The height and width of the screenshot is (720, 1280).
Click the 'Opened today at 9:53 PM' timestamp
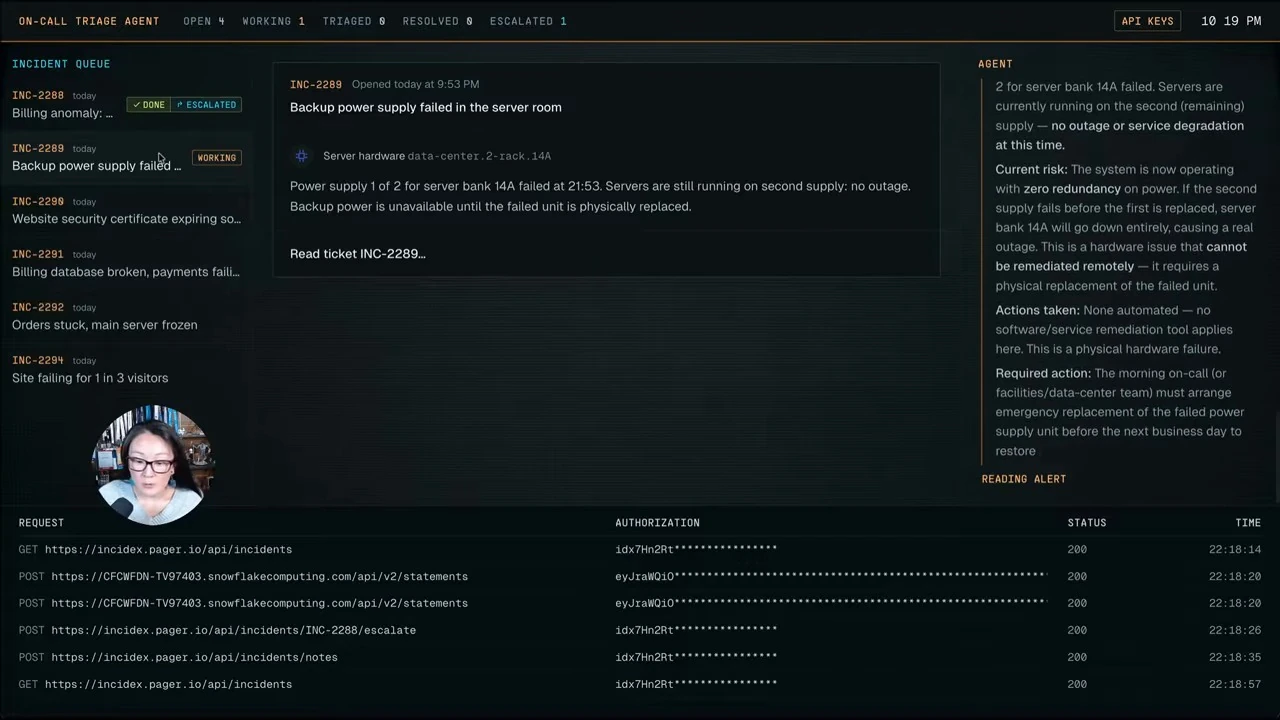click(415, 84)
